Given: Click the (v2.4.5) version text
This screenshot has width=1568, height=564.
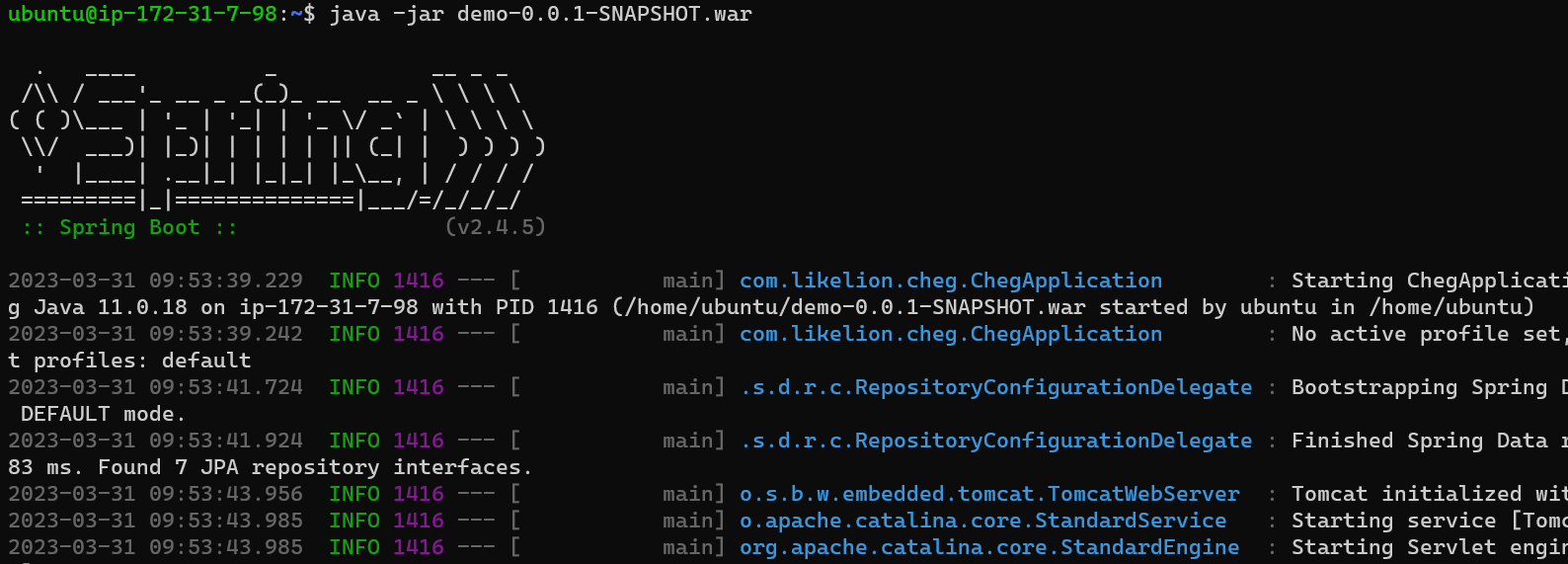Looking at the screenshot, I should tap(496, 227).
